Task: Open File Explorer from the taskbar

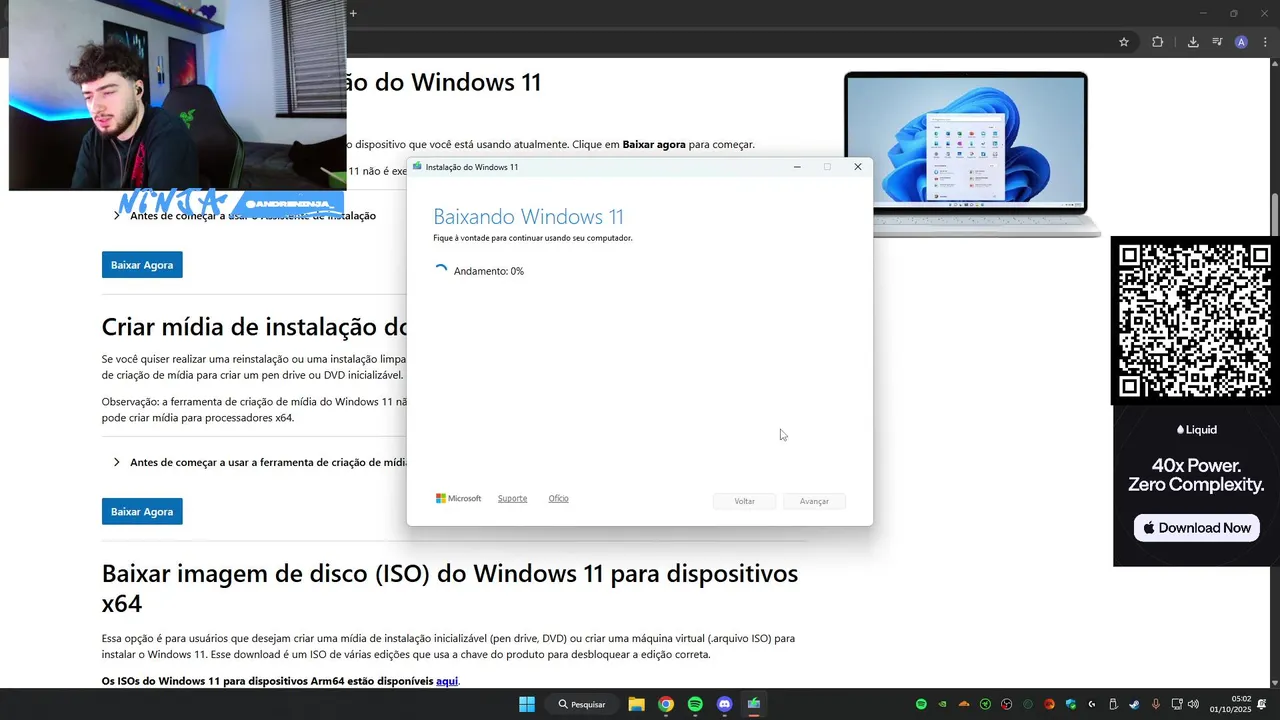Action: (x=636, y=704)
